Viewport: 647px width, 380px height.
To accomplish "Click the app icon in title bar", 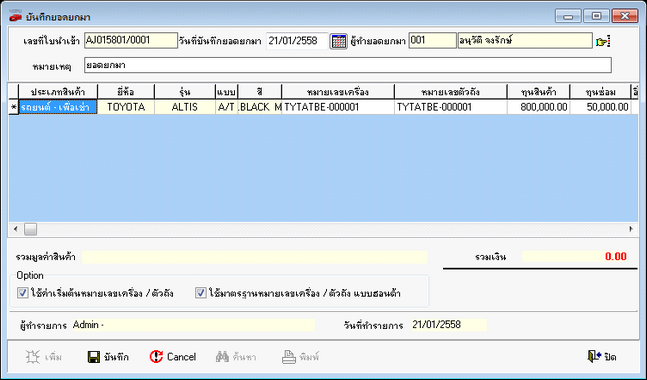I will (15, 17).
